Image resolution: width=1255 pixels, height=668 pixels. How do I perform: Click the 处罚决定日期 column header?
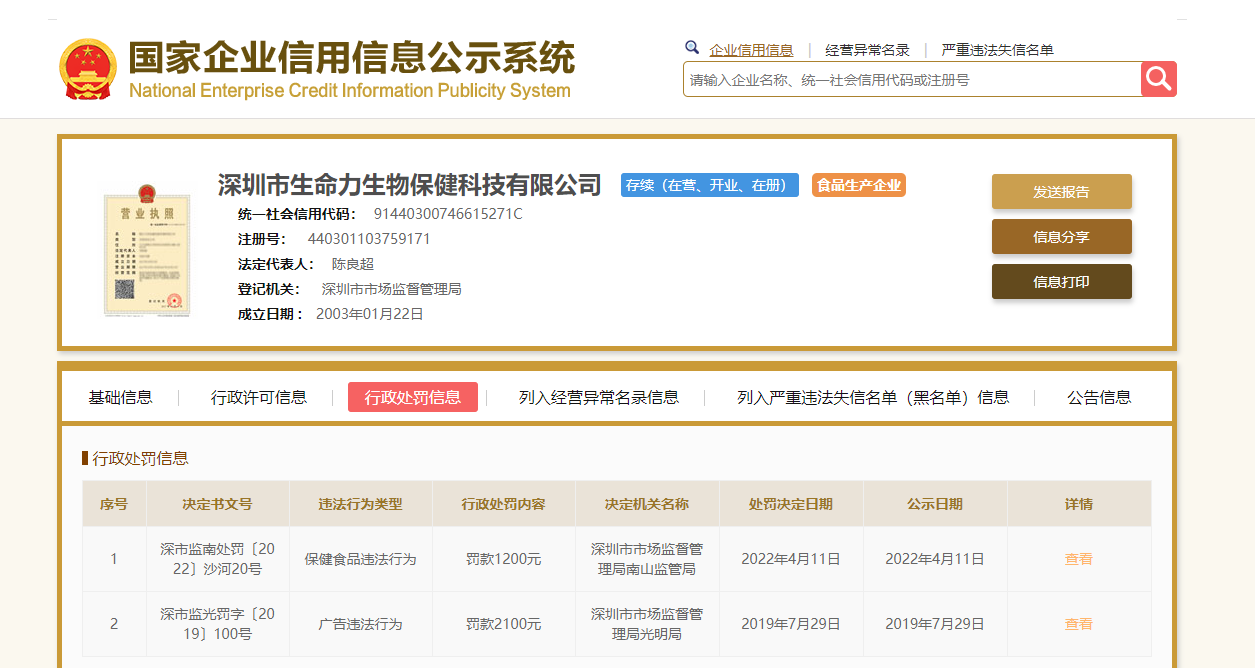791,504
